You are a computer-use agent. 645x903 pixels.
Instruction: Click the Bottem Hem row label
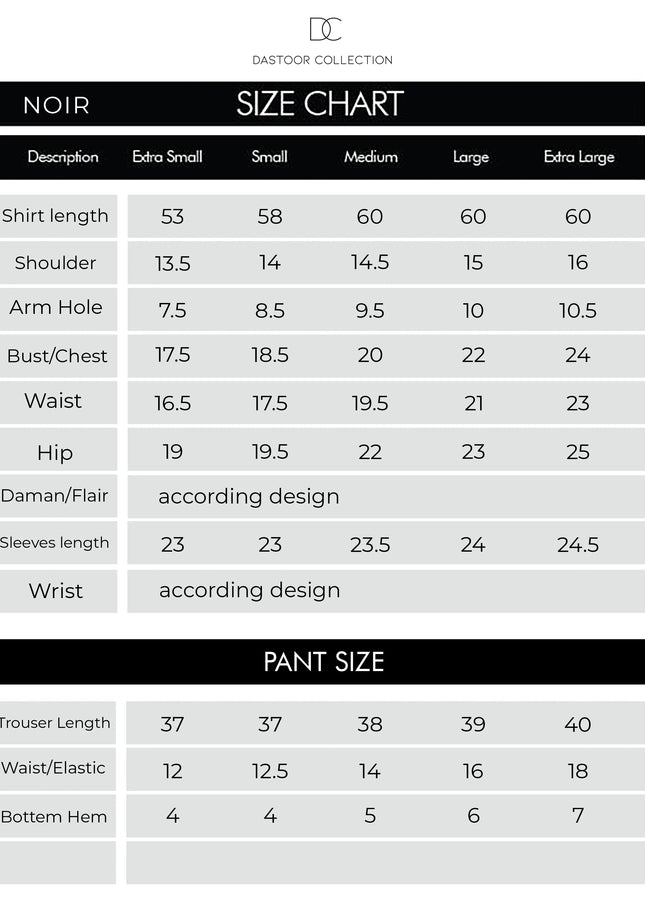(54, 817)
